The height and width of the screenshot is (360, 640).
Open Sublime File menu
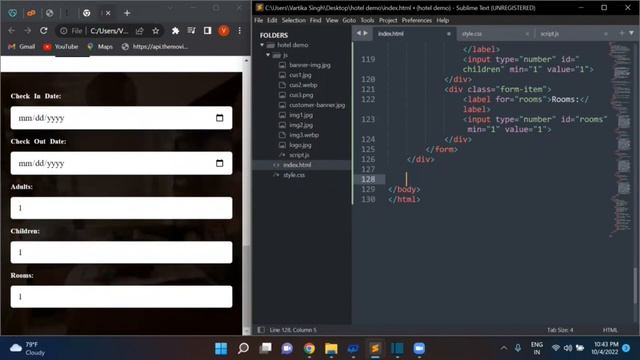[259, 20]
